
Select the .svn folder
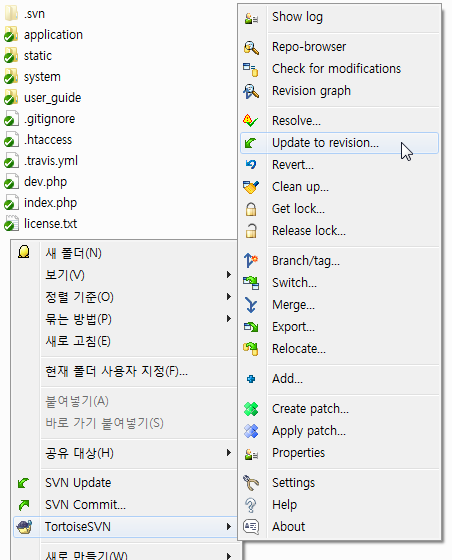tap(25, 14)
